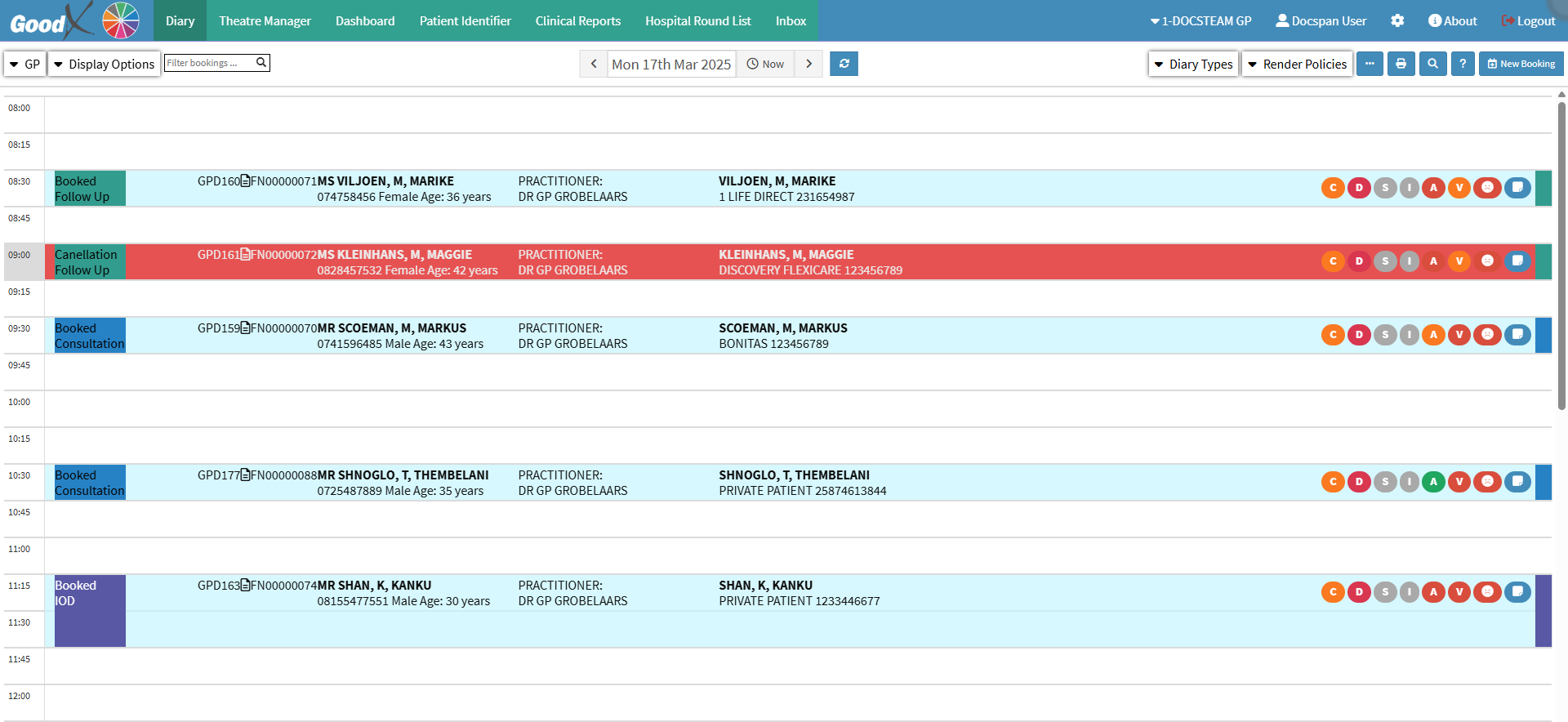
Task: Toggle D status circle on Shan booking
Action: [x=1359, y=592]
